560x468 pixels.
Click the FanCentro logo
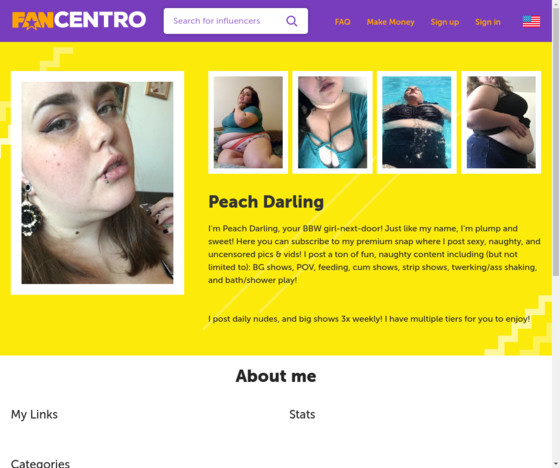click(x=79, y=20)
